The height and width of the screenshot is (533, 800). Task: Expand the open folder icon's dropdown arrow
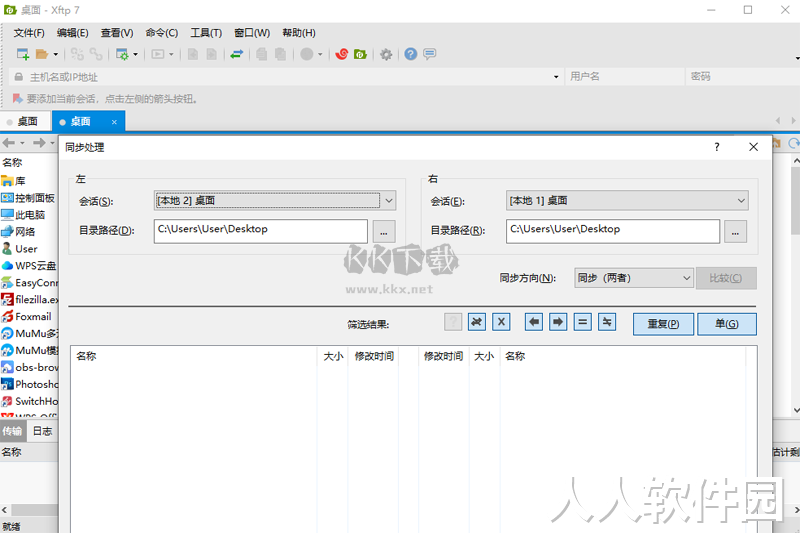(x=56, y=54)
